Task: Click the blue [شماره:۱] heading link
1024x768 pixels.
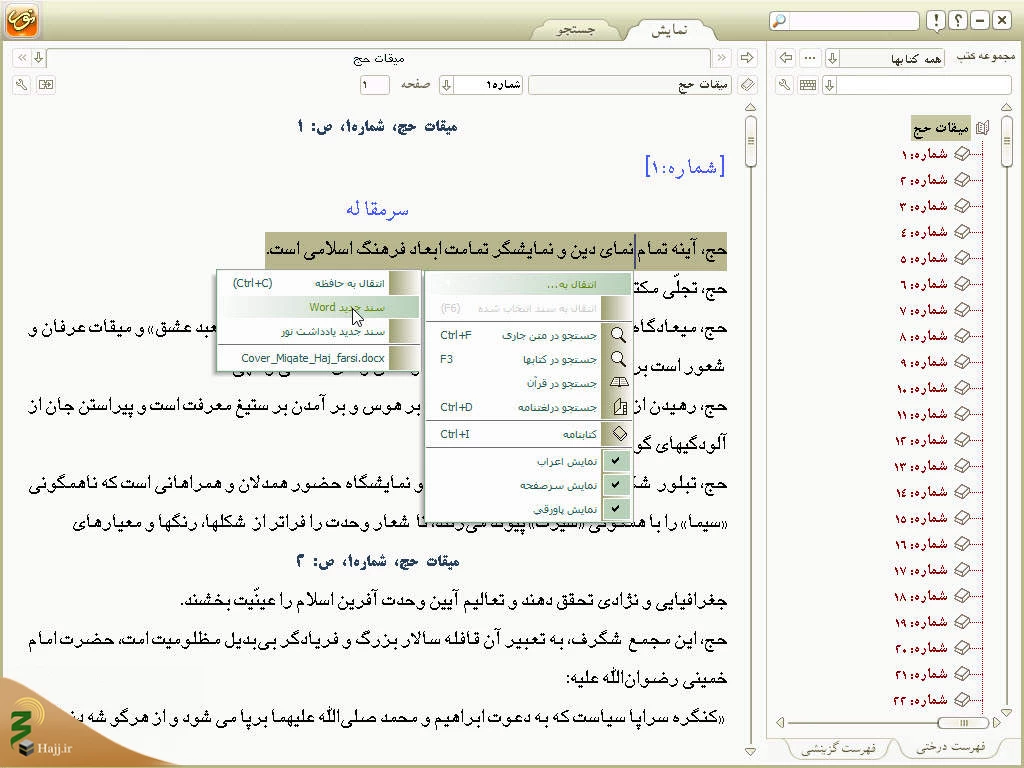Action: tap(685, 167)
